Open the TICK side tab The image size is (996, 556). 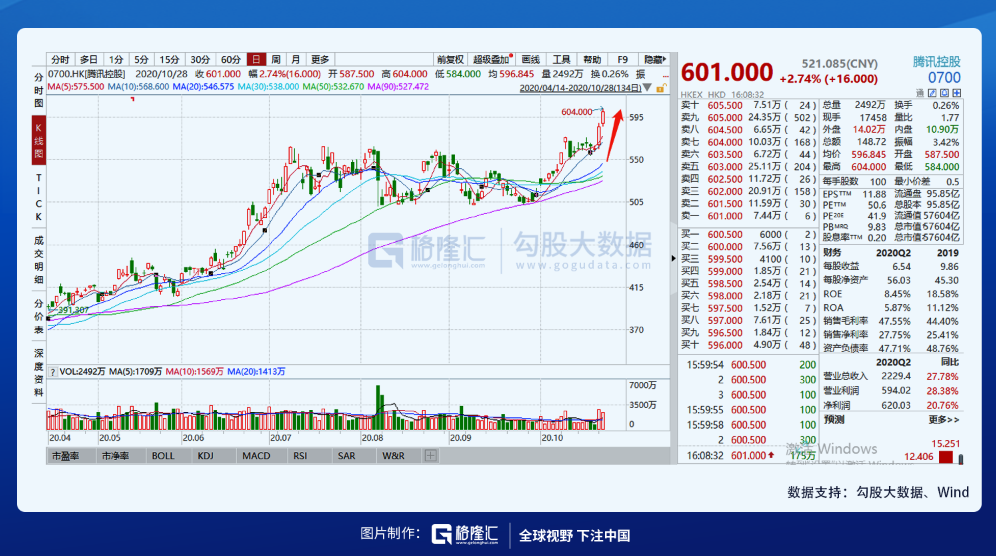click(x=39, y=197)
